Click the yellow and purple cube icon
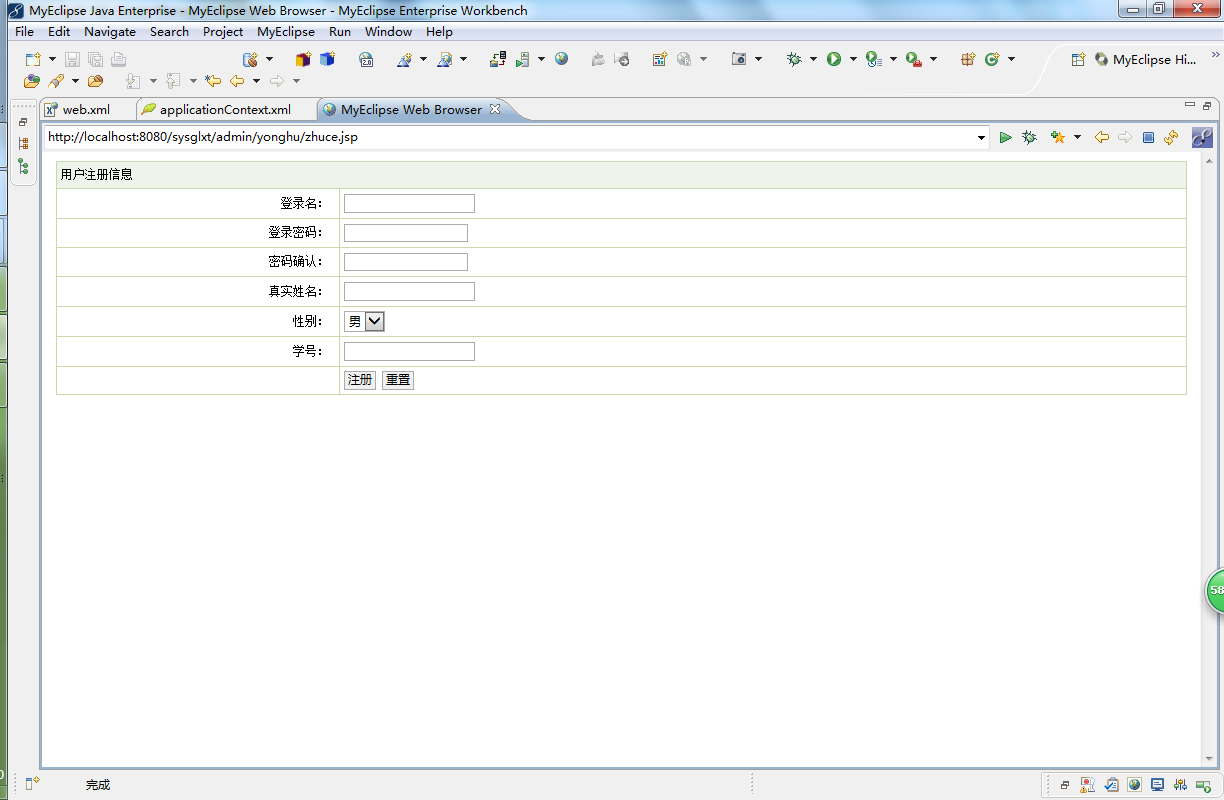Viewport: 1224px width, 800px height. pyautogui.click(x=303, y=60)
